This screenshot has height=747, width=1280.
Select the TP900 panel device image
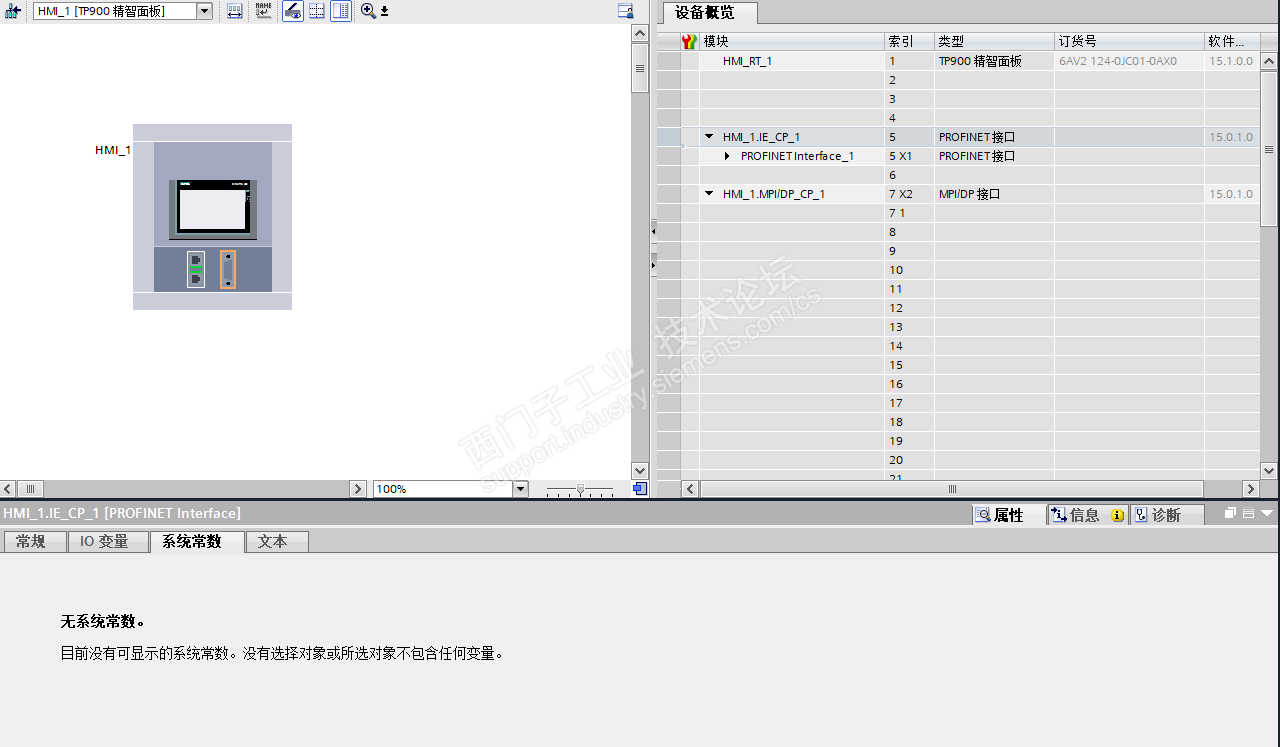tap(212, 209)
